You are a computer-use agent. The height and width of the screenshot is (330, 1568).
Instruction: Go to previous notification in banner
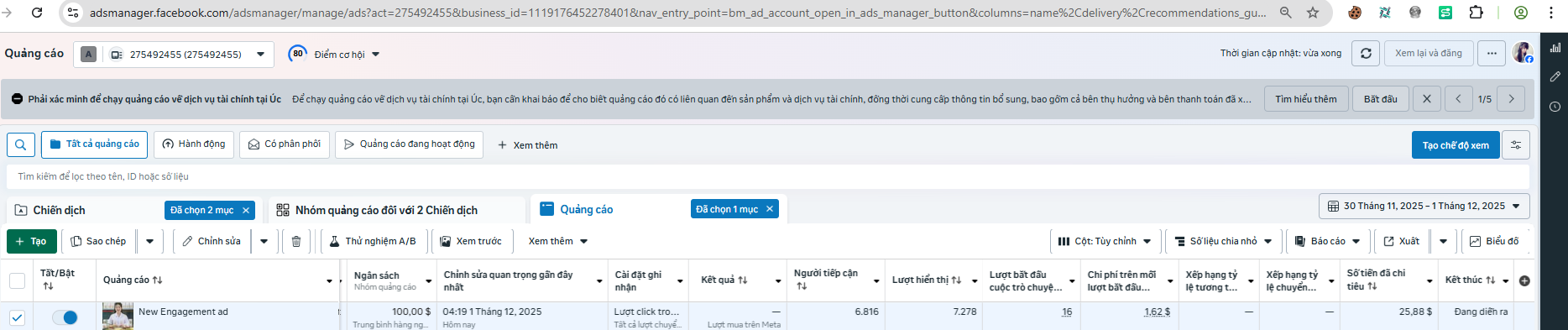point(1458,98)
